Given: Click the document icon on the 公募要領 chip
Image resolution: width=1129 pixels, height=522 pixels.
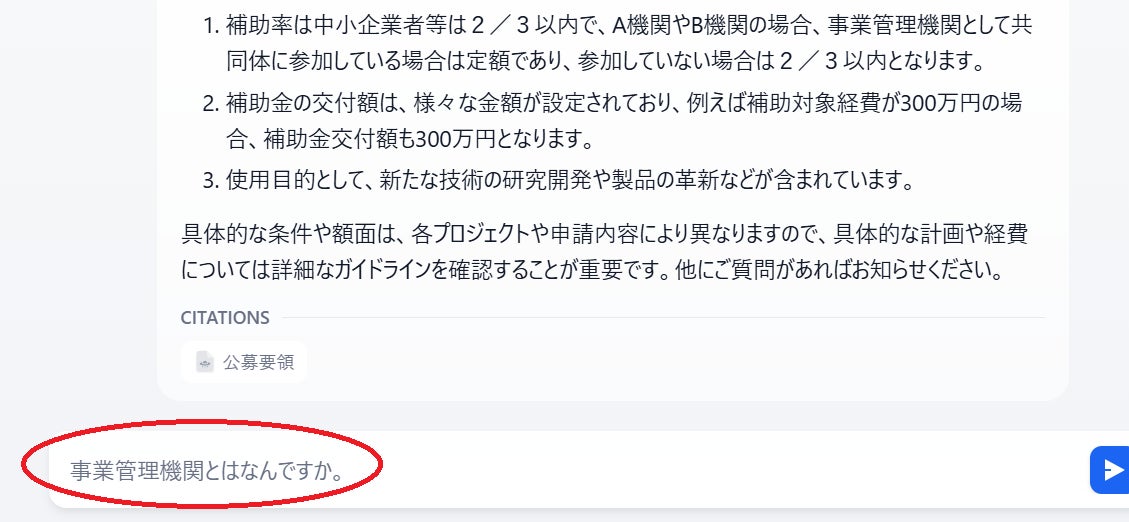Looking at the screenshot, I should pos(204,361).
